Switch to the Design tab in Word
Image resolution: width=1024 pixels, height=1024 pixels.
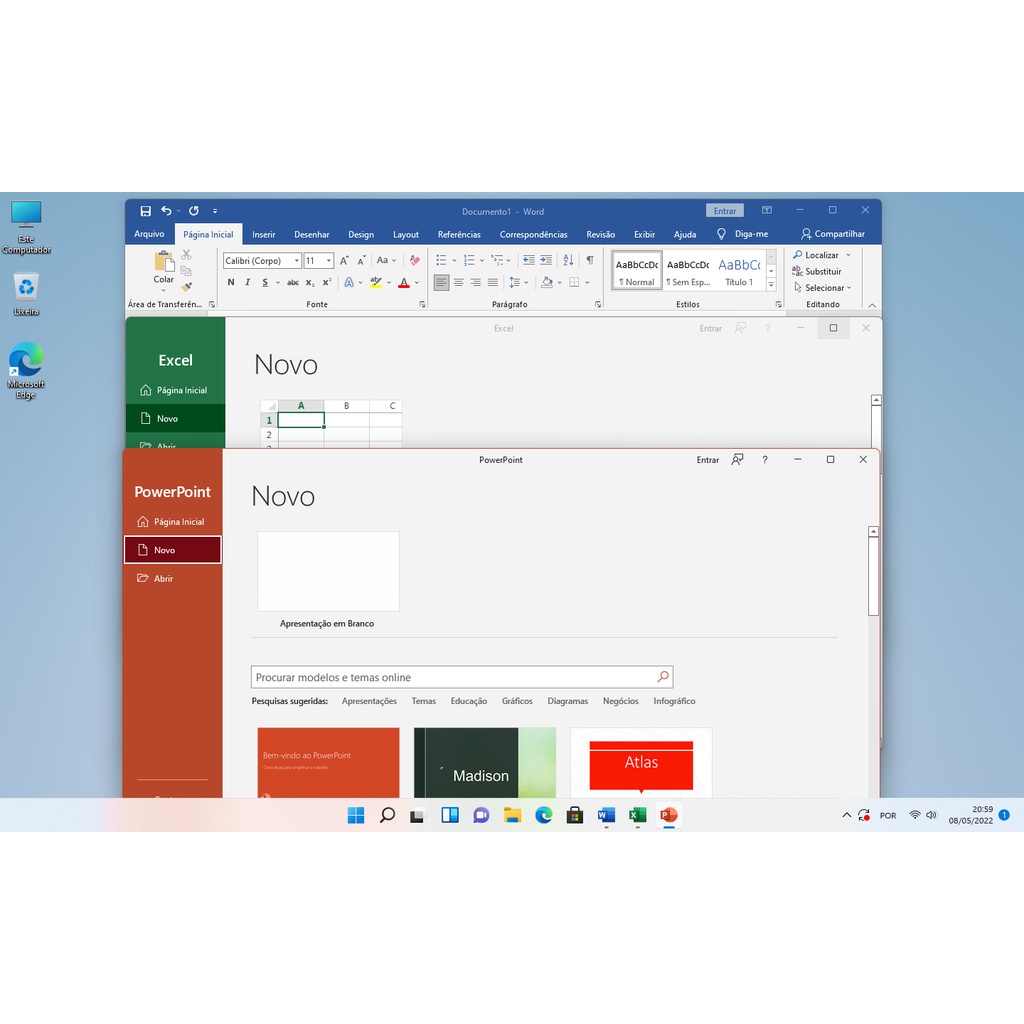click(361, 234)
